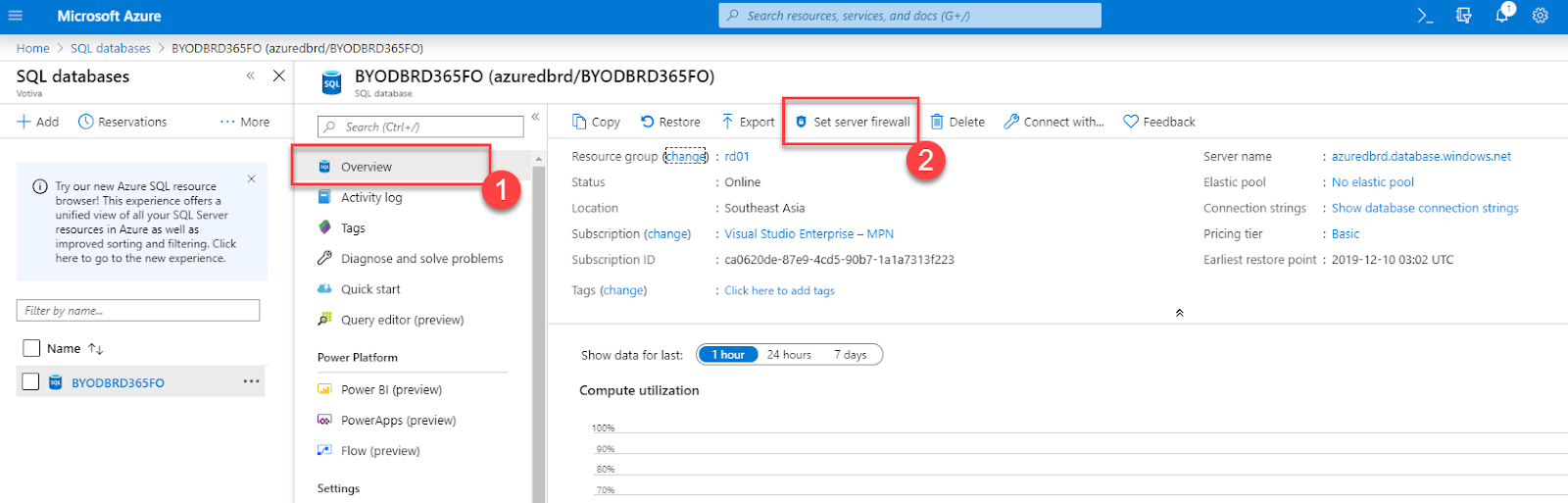Click the Copy toolbar icon
1568x503 pixels.
click(x=579, y=122)
